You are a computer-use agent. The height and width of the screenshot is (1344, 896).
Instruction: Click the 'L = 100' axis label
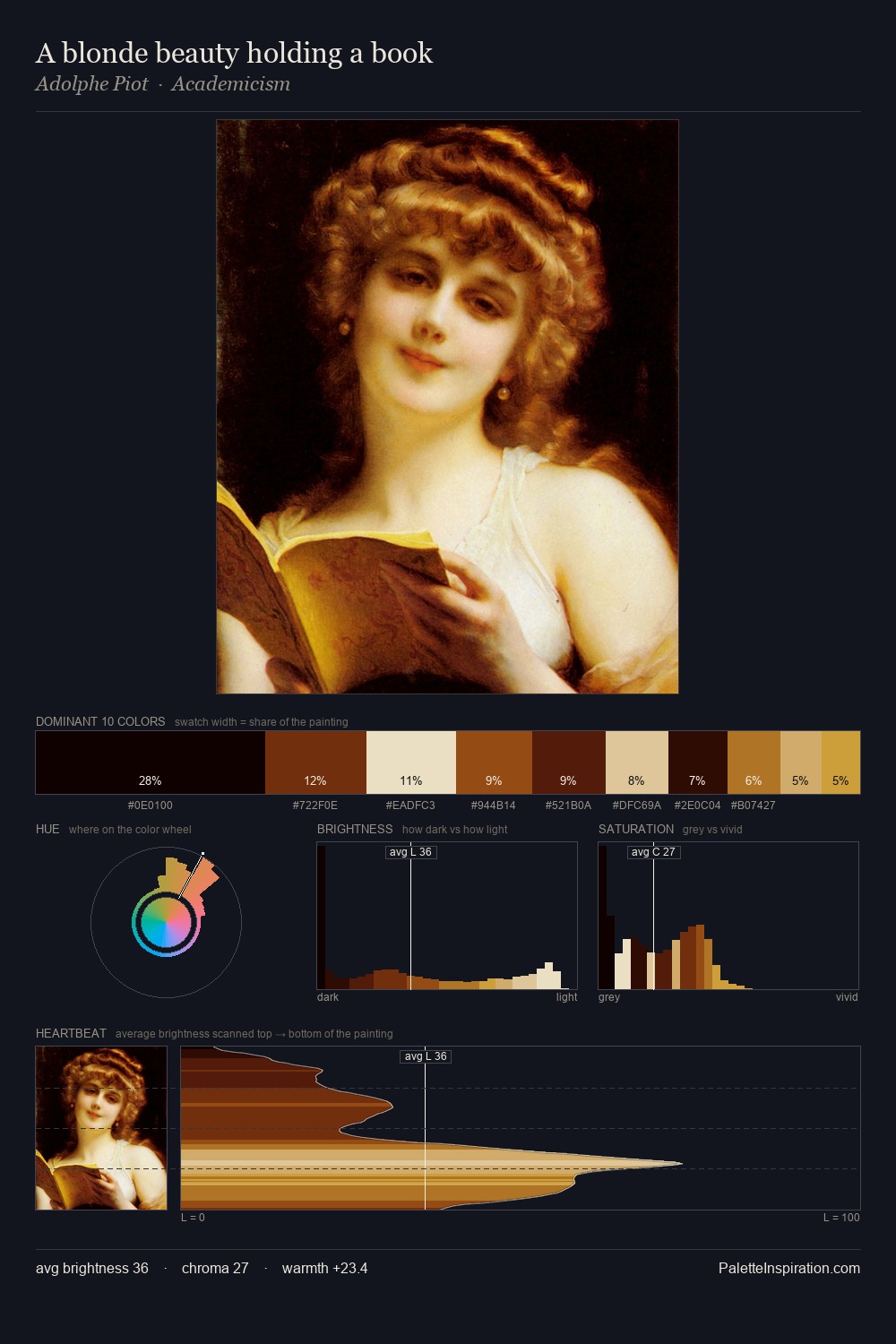842,1218
